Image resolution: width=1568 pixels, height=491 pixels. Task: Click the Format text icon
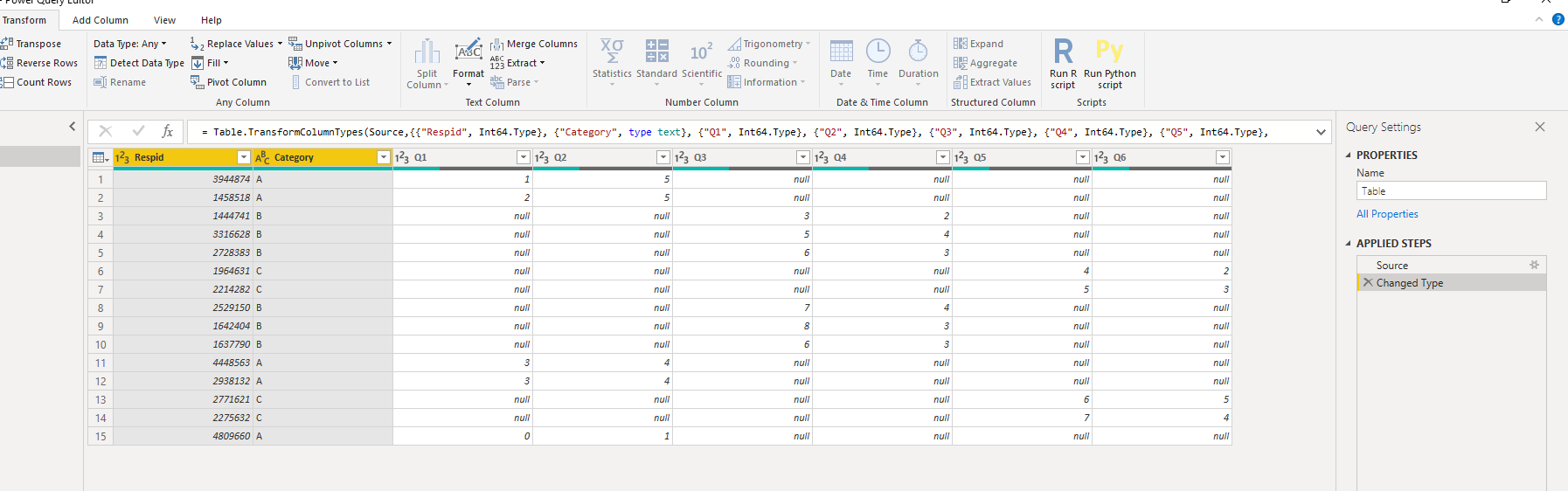(468, 49)
